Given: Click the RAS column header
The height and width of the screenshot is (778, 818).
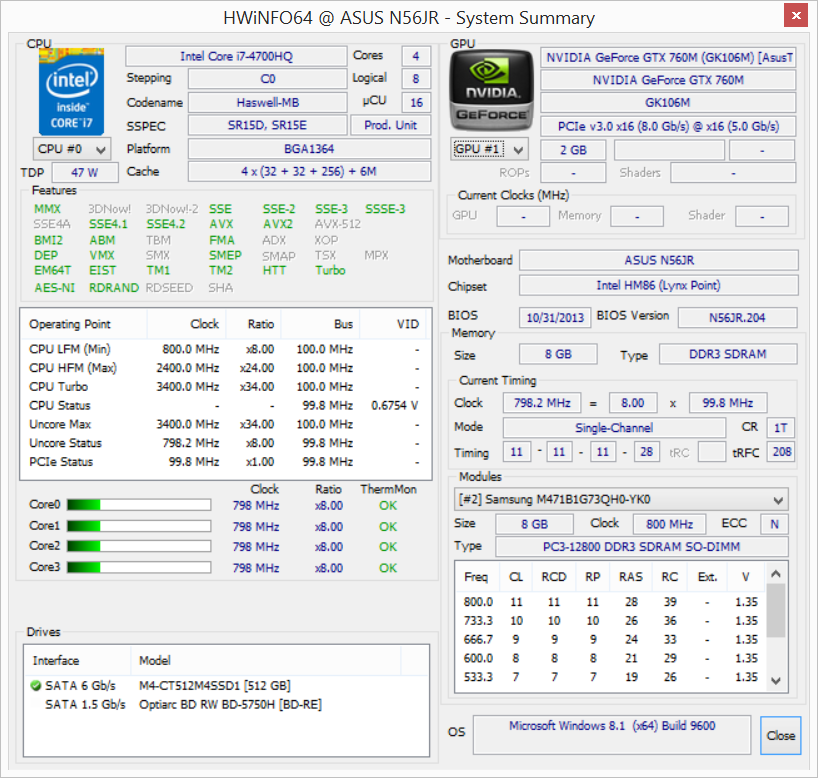Looking at the screenshot, I should click(x=631, y=577).
